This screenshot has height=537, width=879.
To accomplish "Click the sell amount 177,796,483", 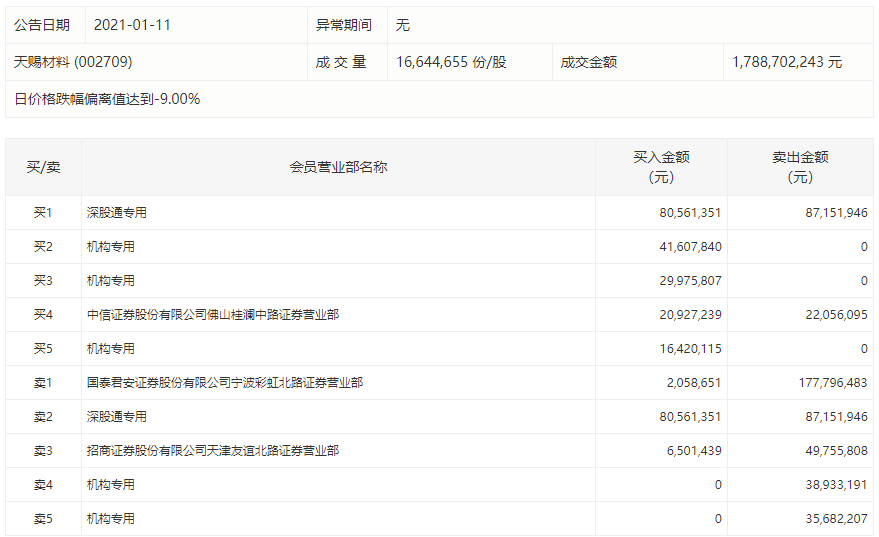I will pos(827,383).
